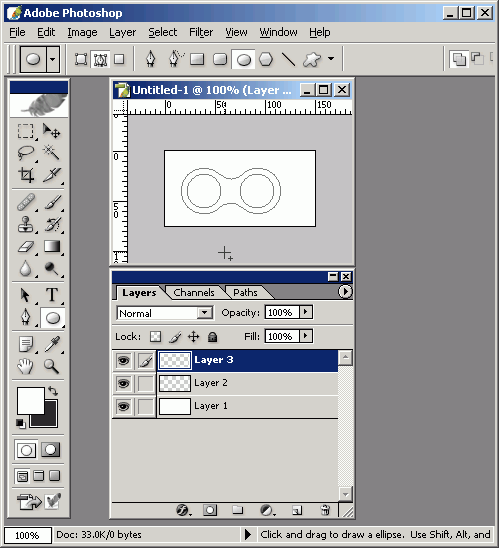Image resolution: width=499 pixels, height=548 pixels.
Task: Open the Filter menu
Action: click(201, 32)
